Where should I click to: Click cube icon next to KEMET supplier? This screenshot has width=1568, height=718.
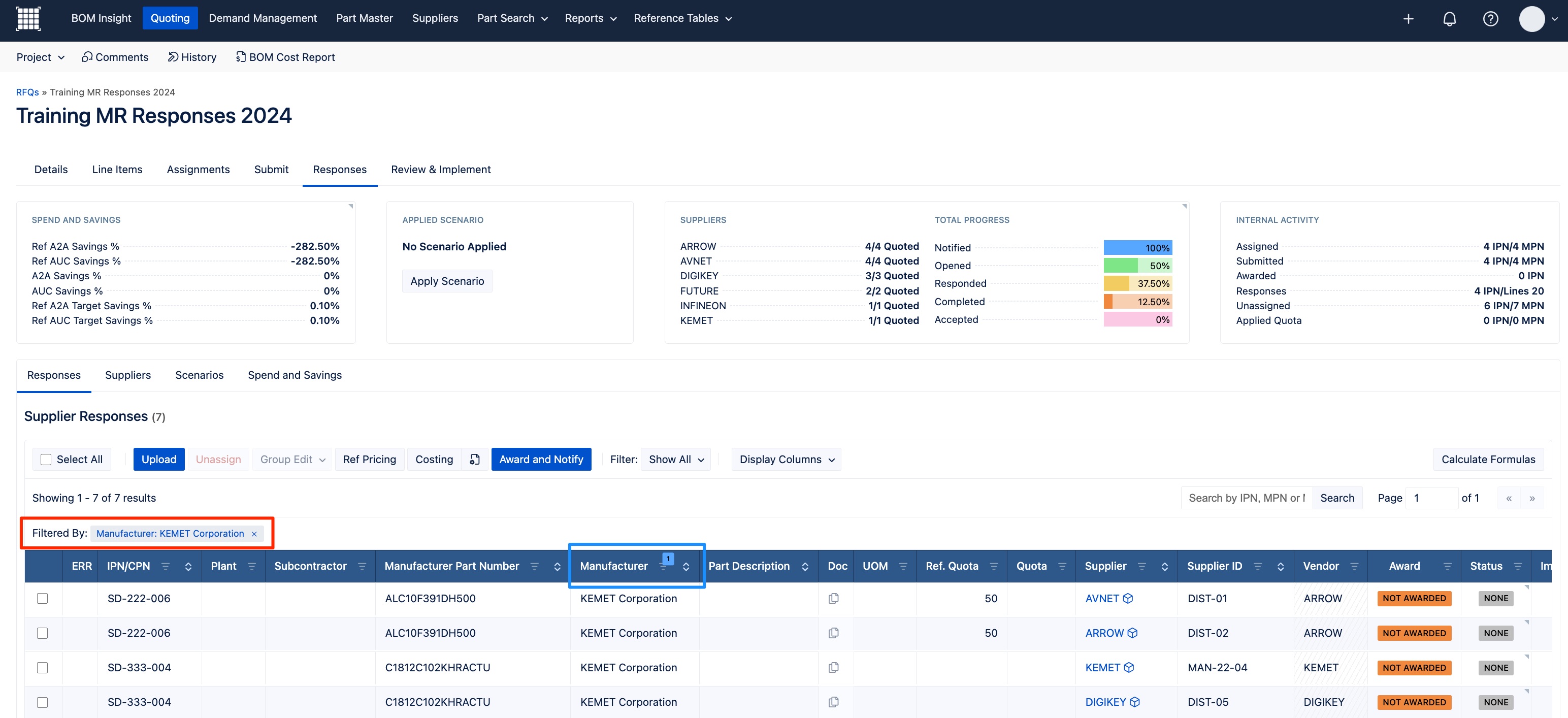pyautogui.click(x=1128, y=668)
